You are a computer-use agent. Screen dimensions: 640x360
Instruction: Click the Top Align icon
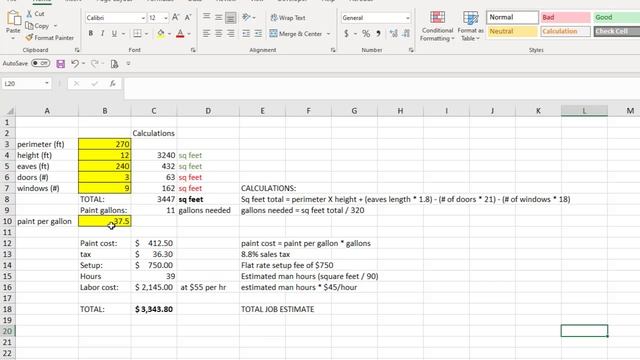pyautogui.click(x=207, y=17)
